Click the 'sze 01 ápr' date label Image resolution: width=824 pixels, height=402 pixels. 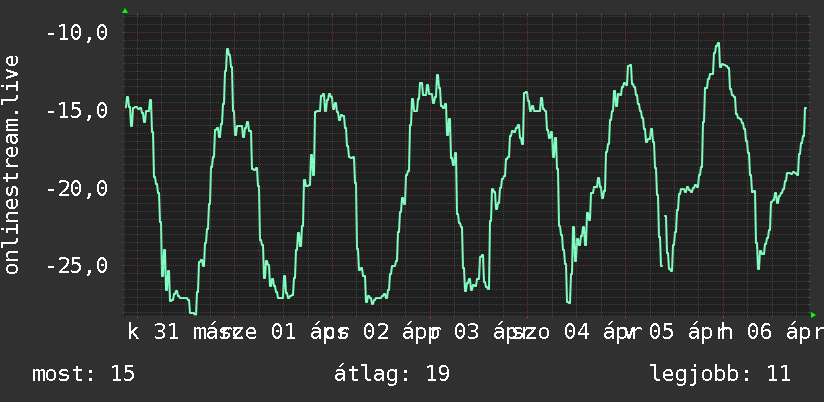pos(284,333)
